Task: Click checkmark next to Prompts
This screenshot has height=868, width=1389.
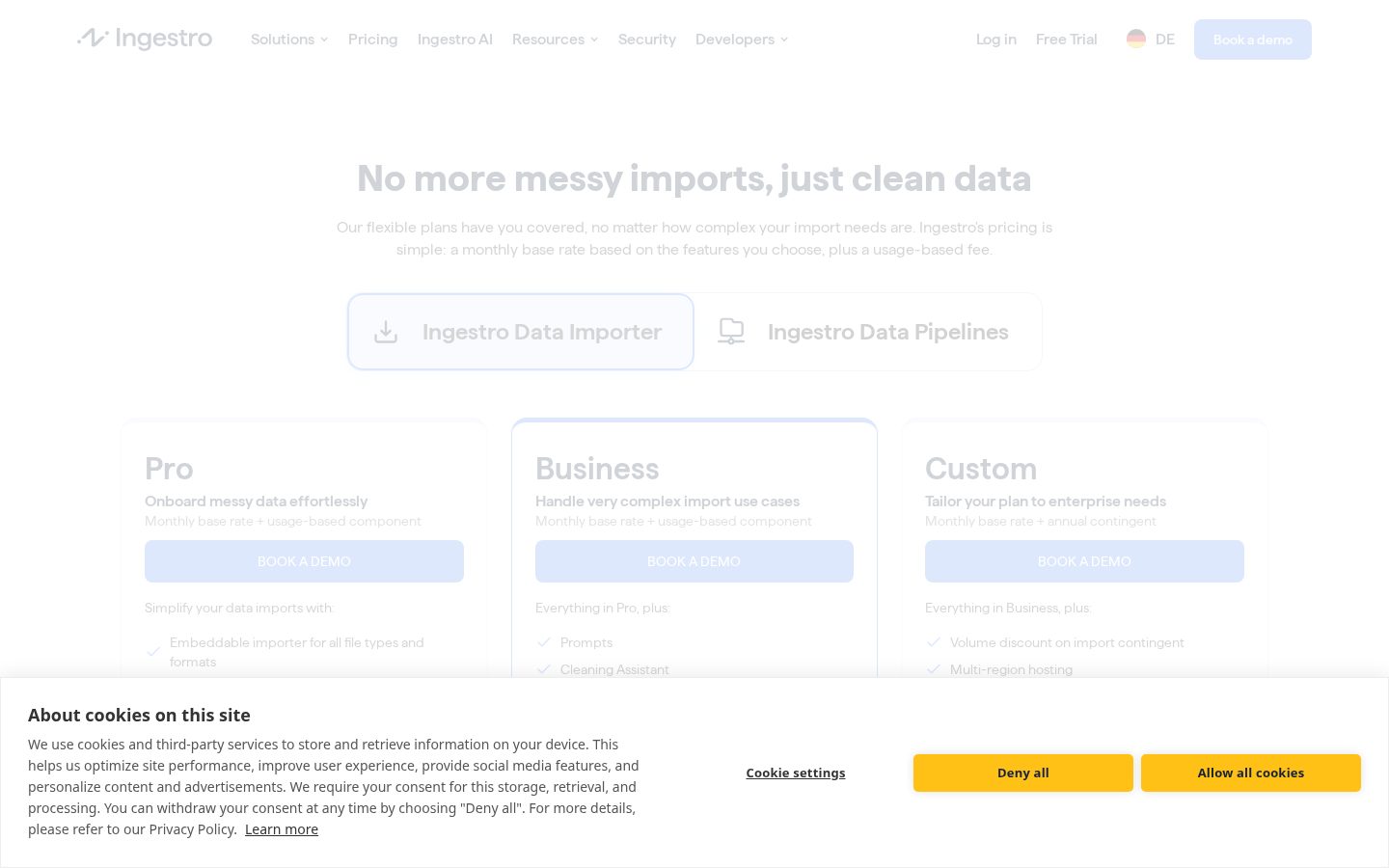Action: [x=544, y=642]
